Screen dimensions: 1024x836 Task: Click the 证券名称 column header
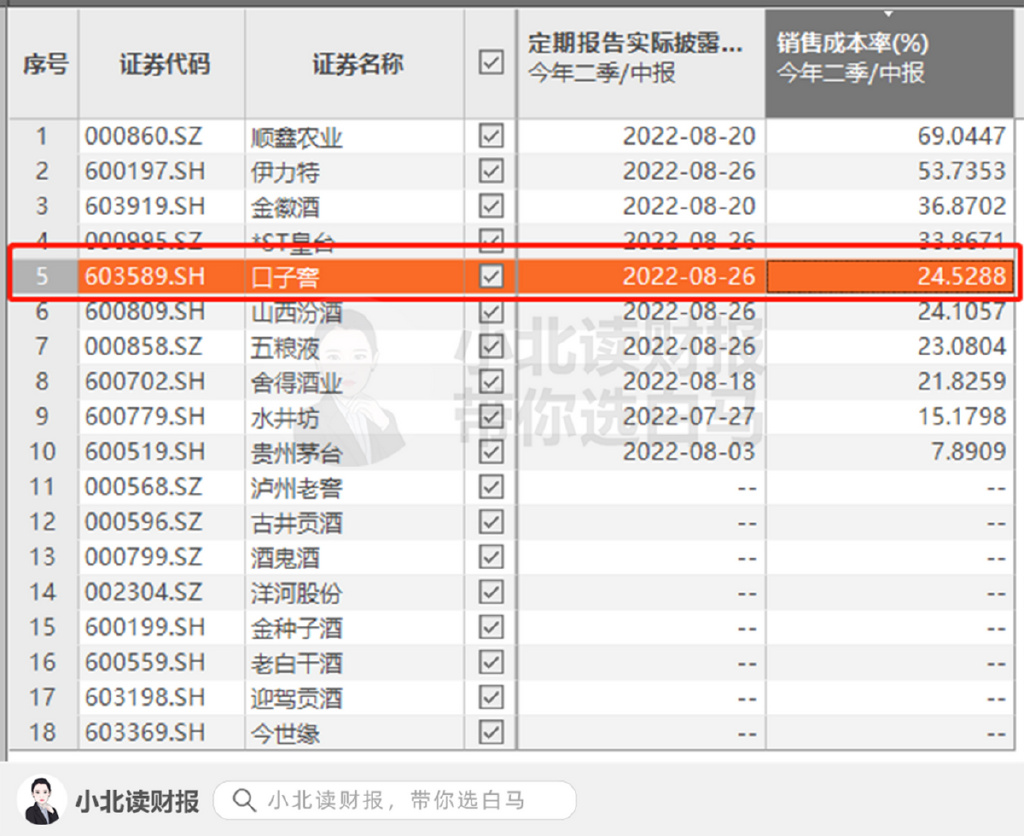click(355, 63)
